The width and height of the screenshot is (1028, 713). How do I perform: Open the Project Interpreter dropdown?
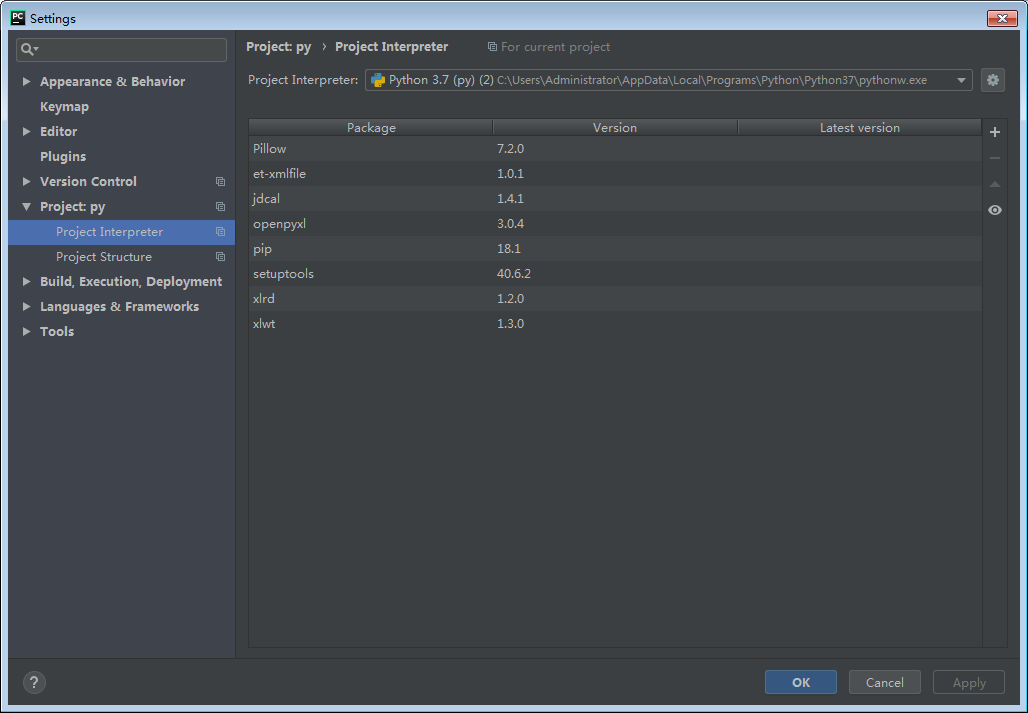(x=960, y=80)
